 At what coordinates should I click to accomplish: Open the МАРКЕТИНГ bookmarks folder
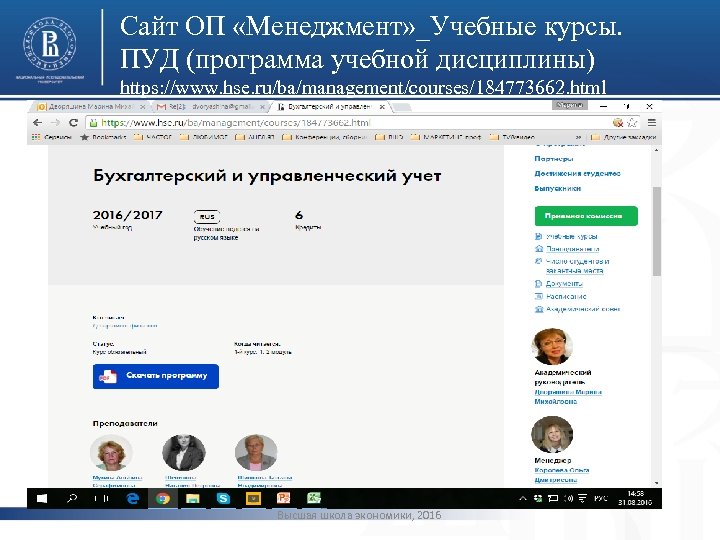pos(445,137)
